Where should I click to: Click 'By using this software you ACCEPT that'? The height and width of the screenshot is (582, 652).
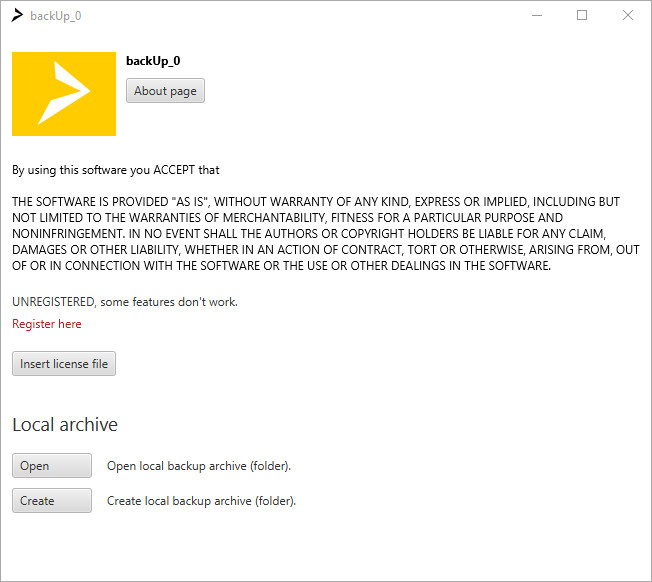[x=116, y=170]
